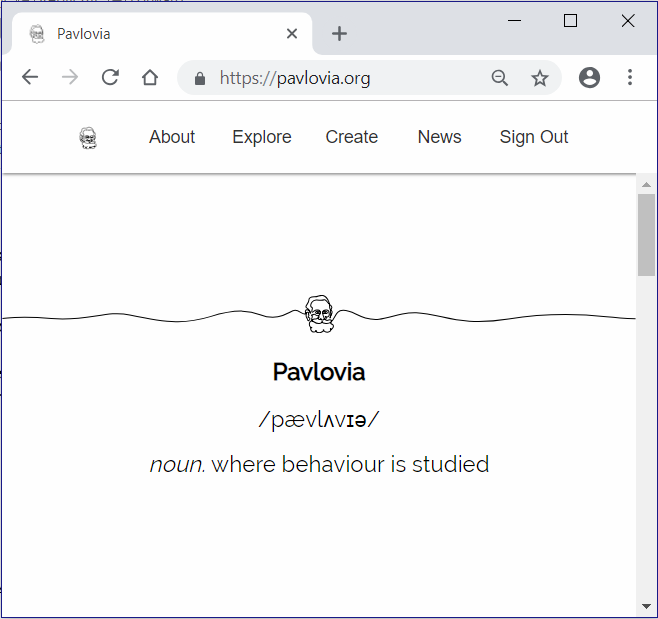Open the browser home page icon
The width and height of the screenshot is (658, 619).
pyautogui.click(x=150, y=77)
